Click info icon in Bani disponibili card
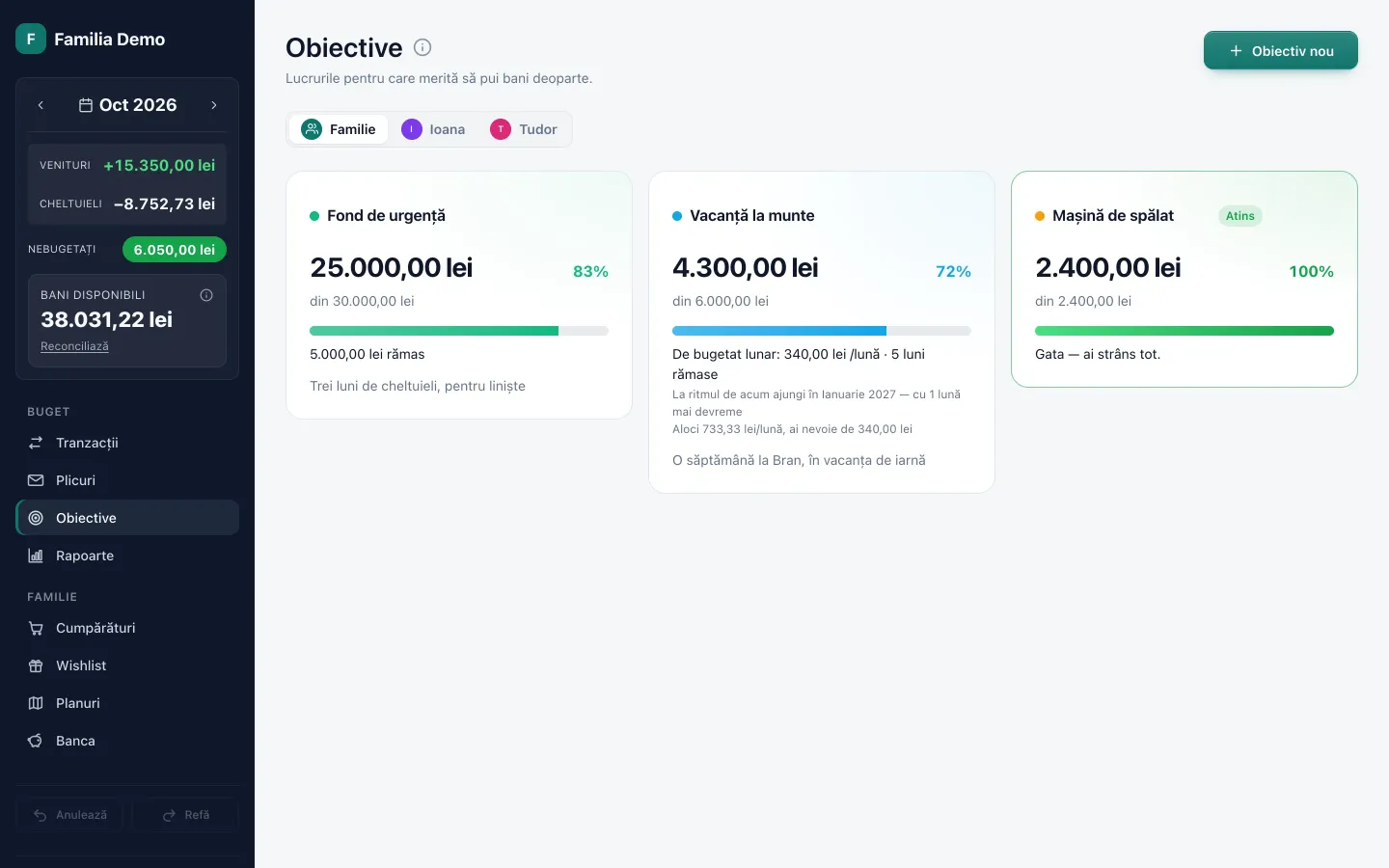Viewport: 1389px width, 868px height. click(206, 295)
